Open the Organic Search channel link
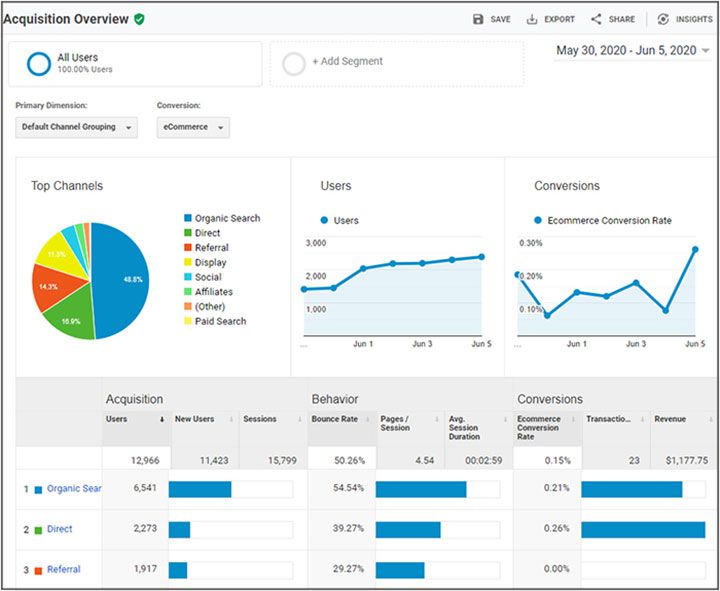 click(74, 489)
